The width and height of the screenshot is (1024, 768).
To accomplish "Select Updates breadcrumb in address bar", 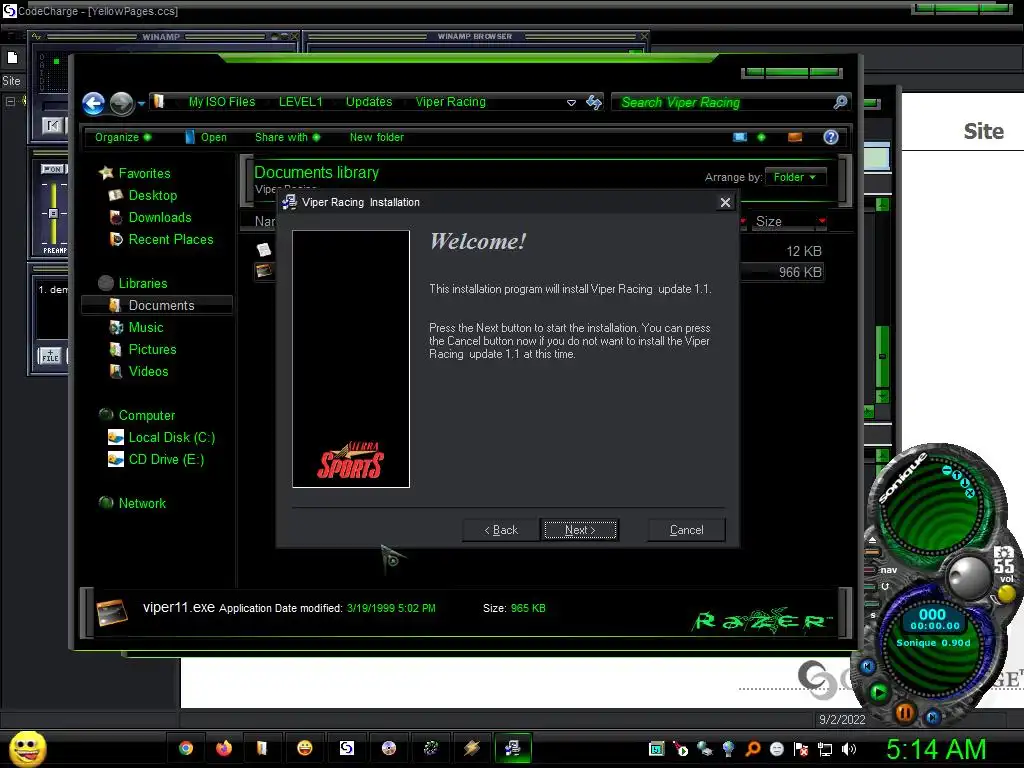I will [369, 102].
